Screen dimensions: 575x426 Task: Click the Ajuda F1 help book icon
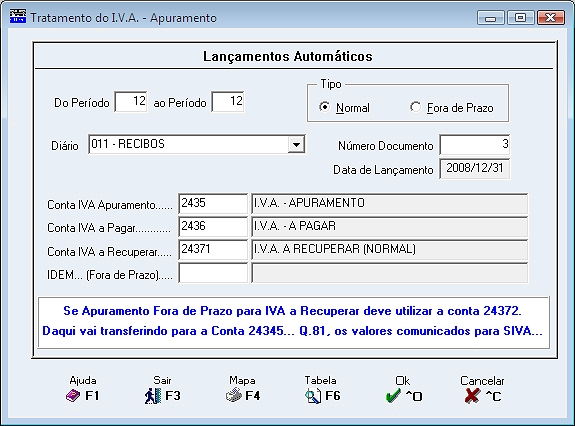click(73, 396)
